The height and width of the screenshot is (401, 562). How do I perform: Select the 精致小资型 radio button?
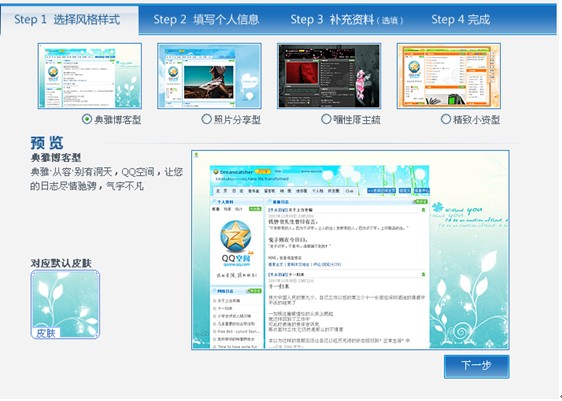[446, 119]
